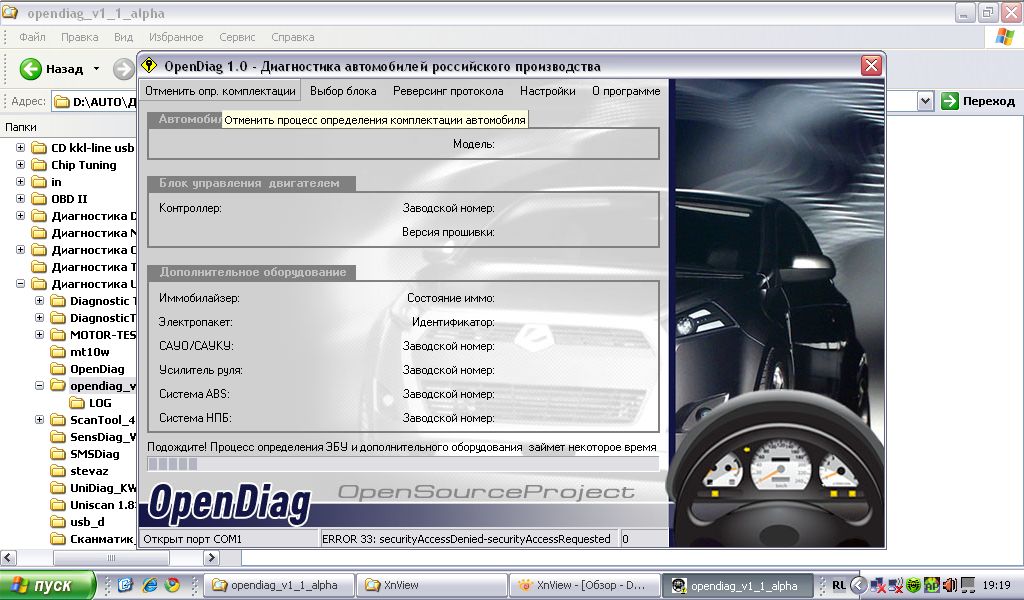
Task: Click the RU language indicator in the tray
Action: pos(839,585)
